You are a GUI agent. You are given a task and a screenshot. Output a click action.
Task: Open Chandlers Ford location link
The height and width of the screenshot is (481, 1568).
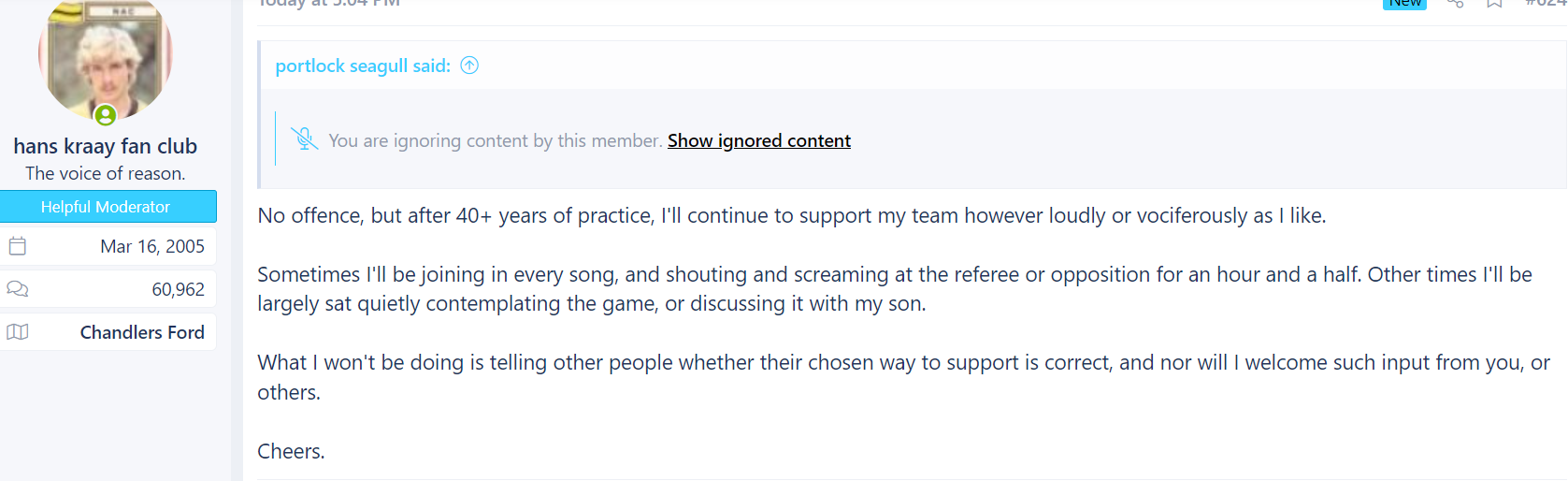[x=142, y=332]
